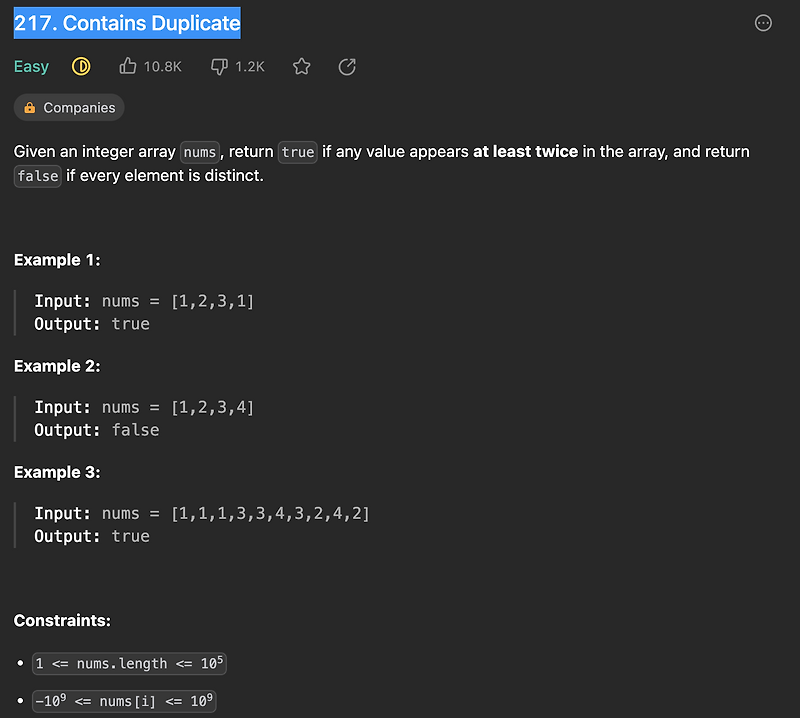800x718 pixels.
Task: Click the Example 1 heading
Action: click(57, 260)
